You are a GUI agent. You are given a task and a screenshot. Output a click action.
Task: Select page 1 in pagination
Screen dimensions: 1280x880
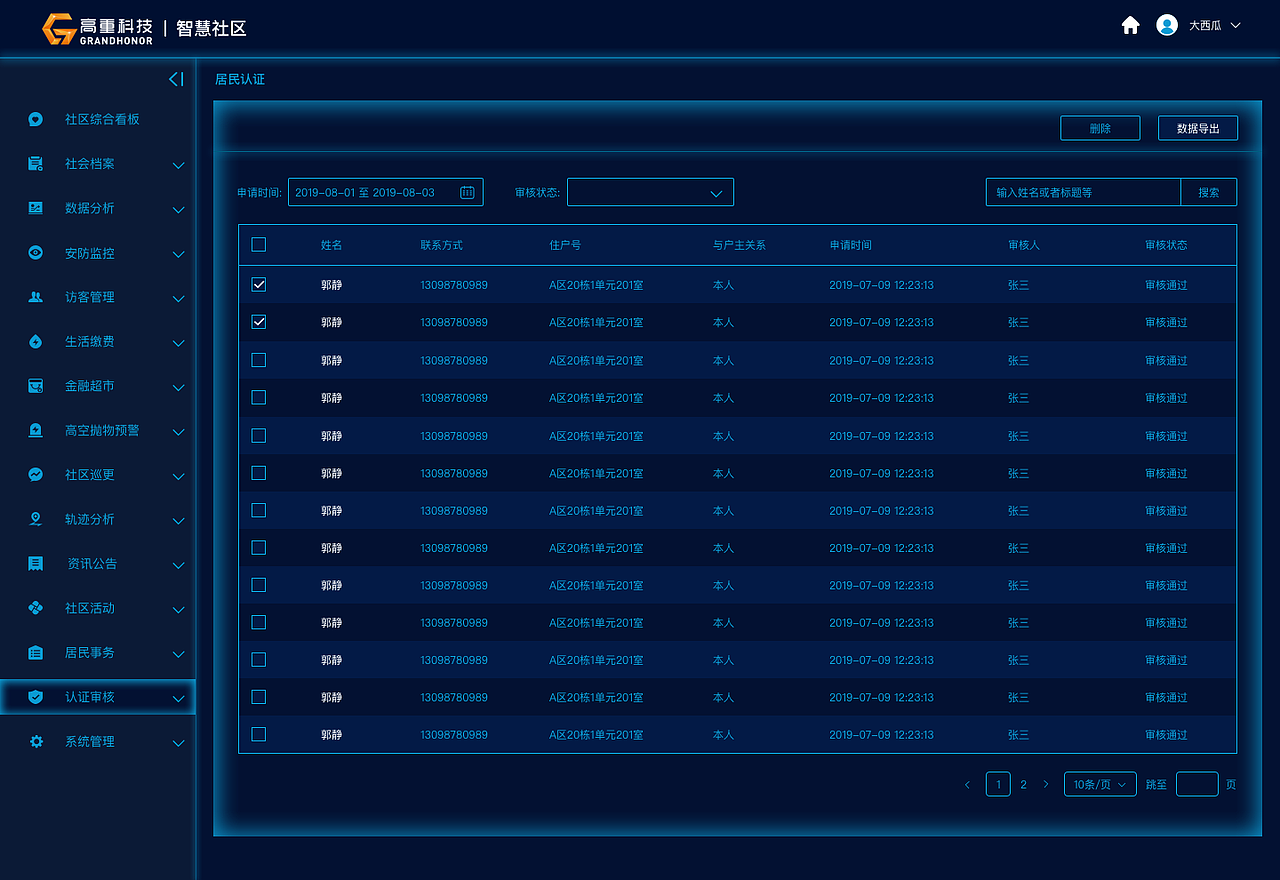[998, 785]
